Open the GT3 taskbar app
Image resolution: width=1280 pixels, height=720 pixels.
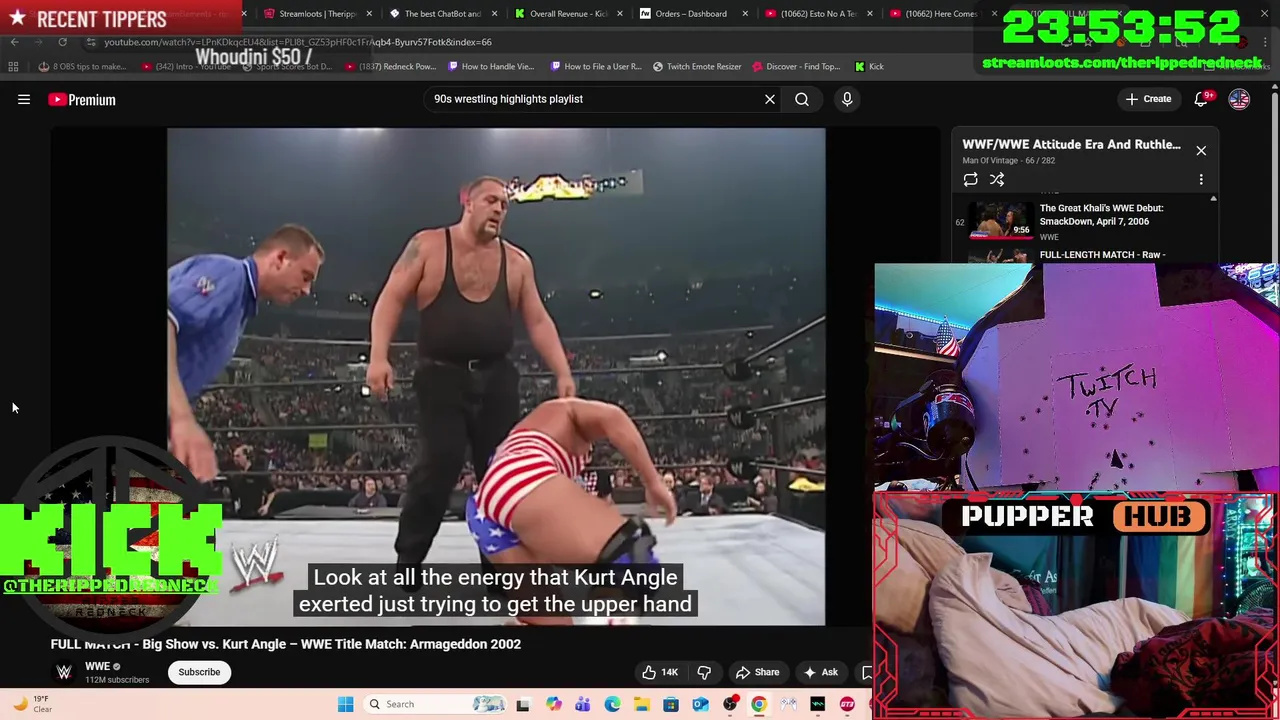click(847, 704)
